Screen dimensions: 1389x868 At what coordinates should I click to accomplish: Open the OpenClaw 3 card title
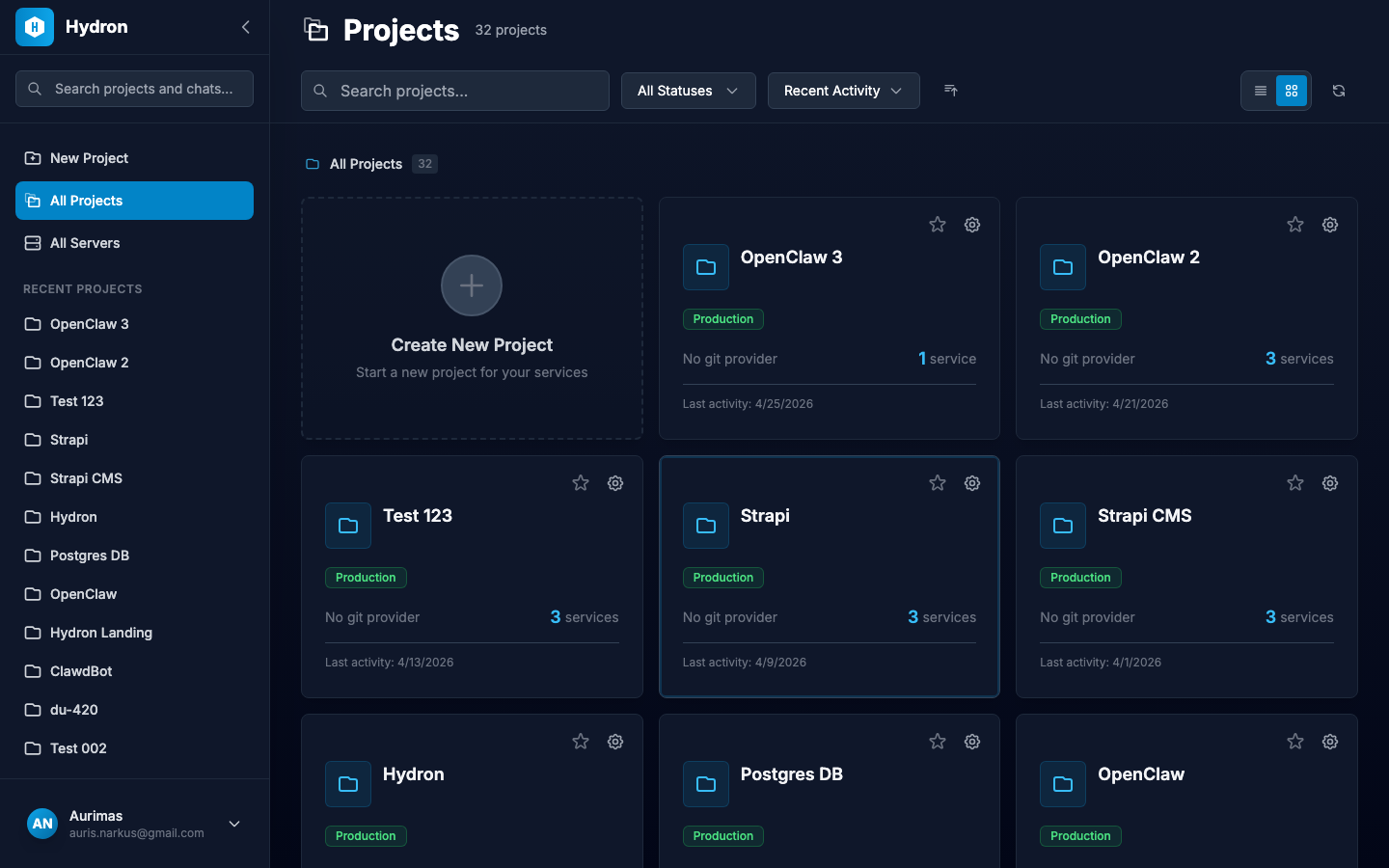[791, 258]
